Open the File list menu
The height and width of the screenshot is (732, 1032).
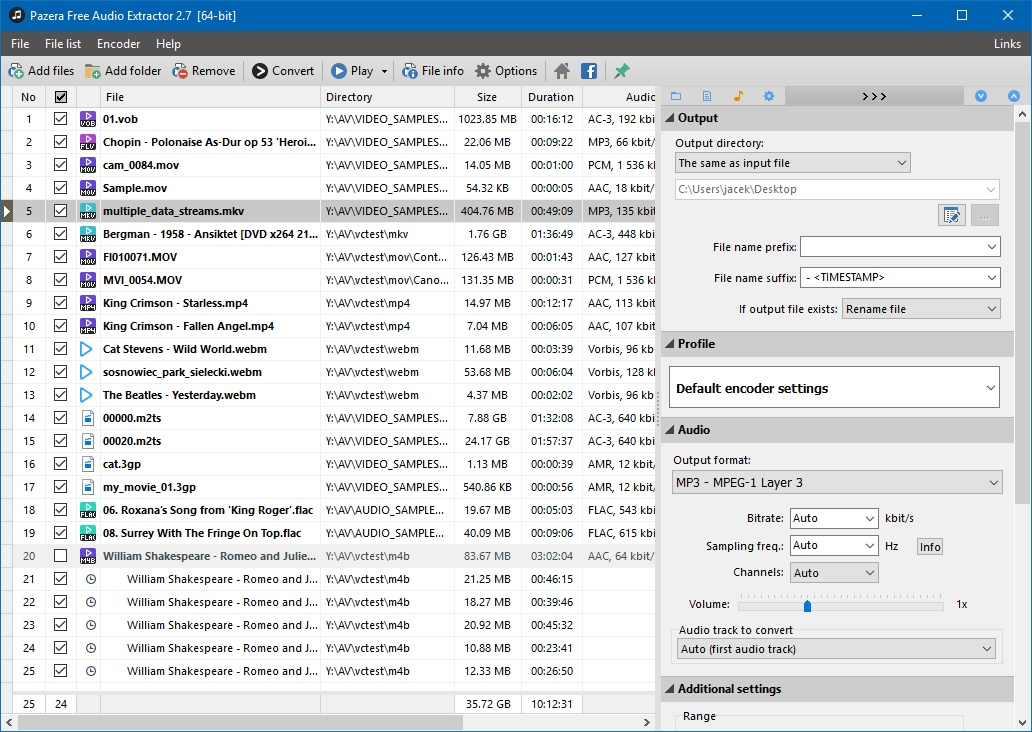point(62,43)
